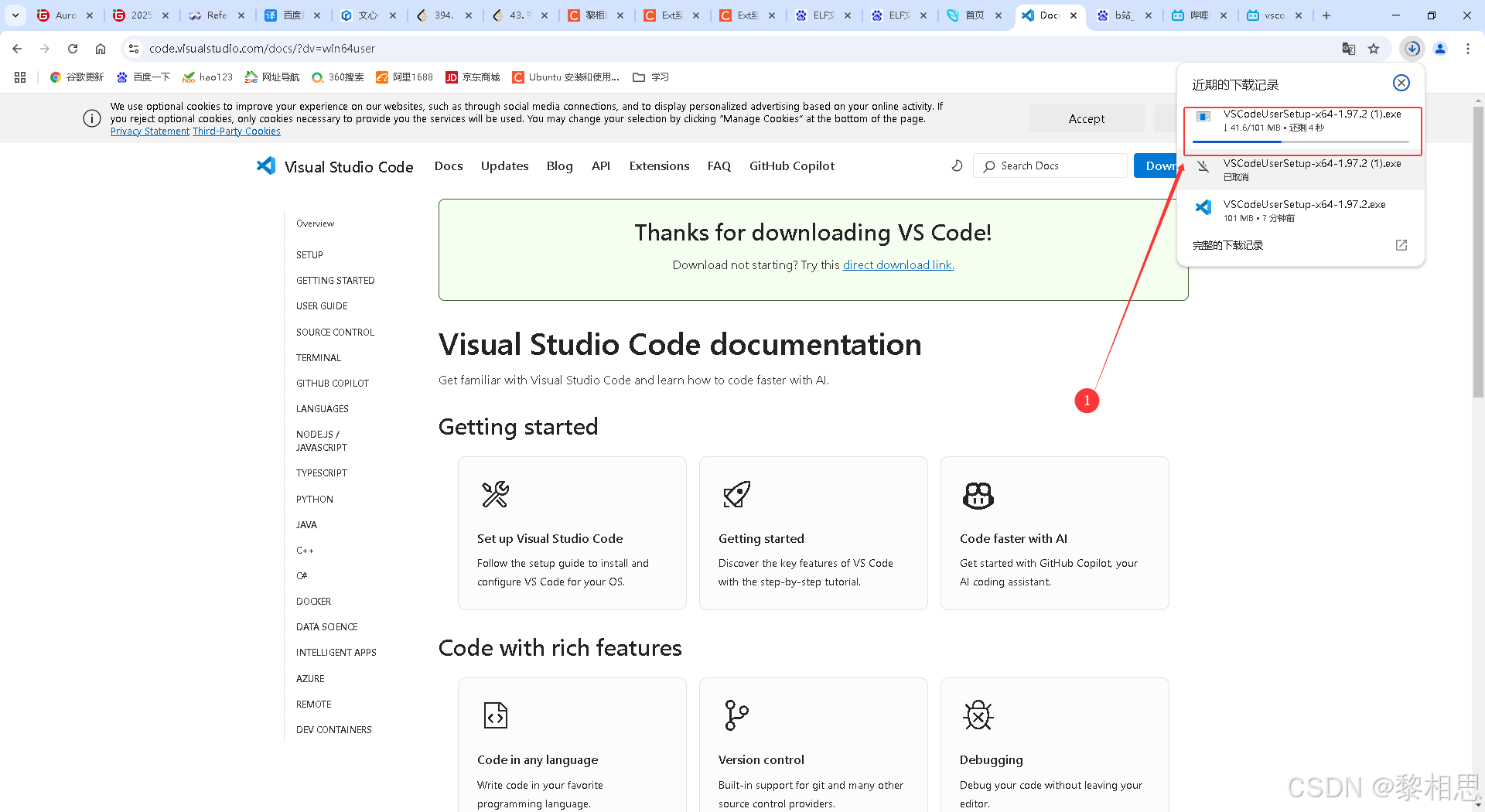This screenshot has width=1485, height=812.
Task: Expand the DEV CONTAINERS docs section
Action: click(333, 729)
